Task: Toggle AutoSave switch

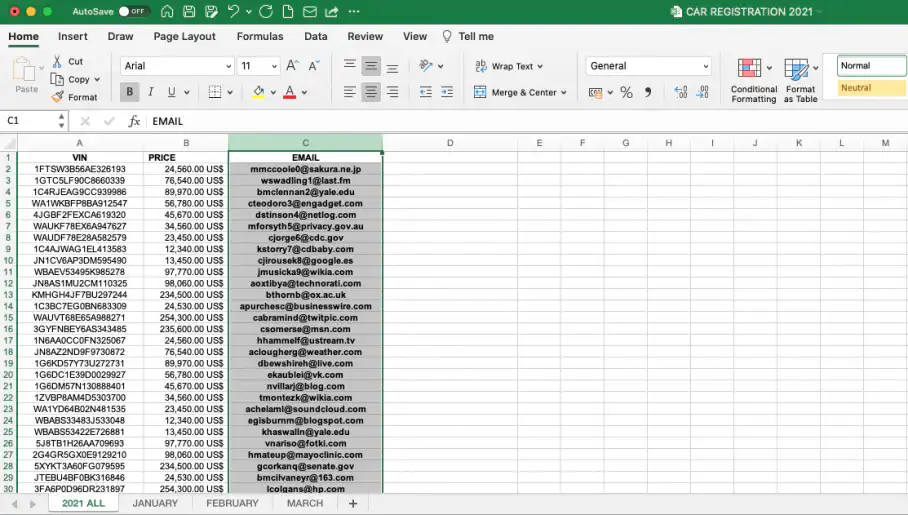Action: 134,12
